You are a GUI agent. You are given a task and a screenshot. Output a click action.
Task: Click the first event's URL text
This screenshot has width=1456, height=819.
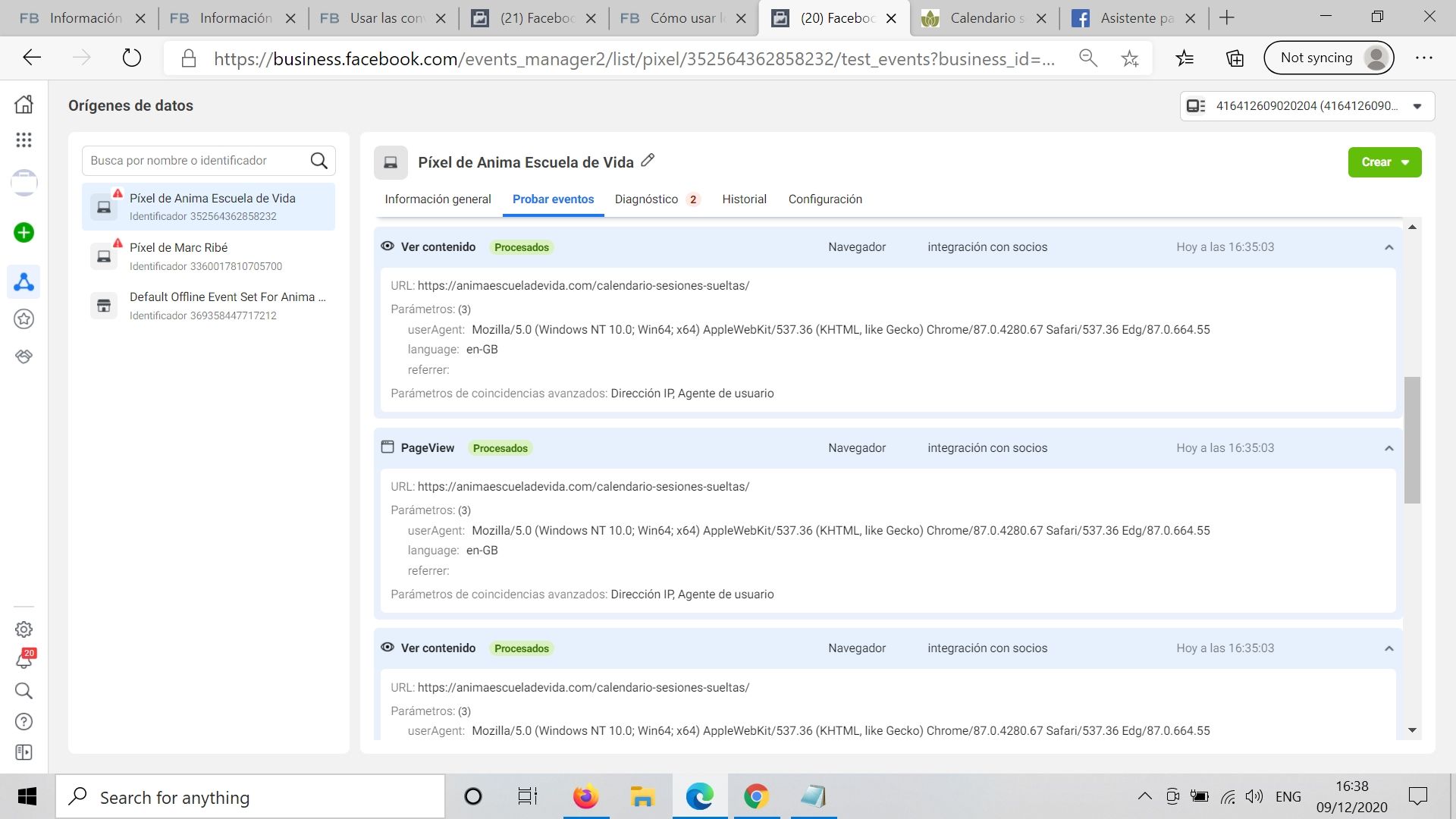tap(583, 286)
